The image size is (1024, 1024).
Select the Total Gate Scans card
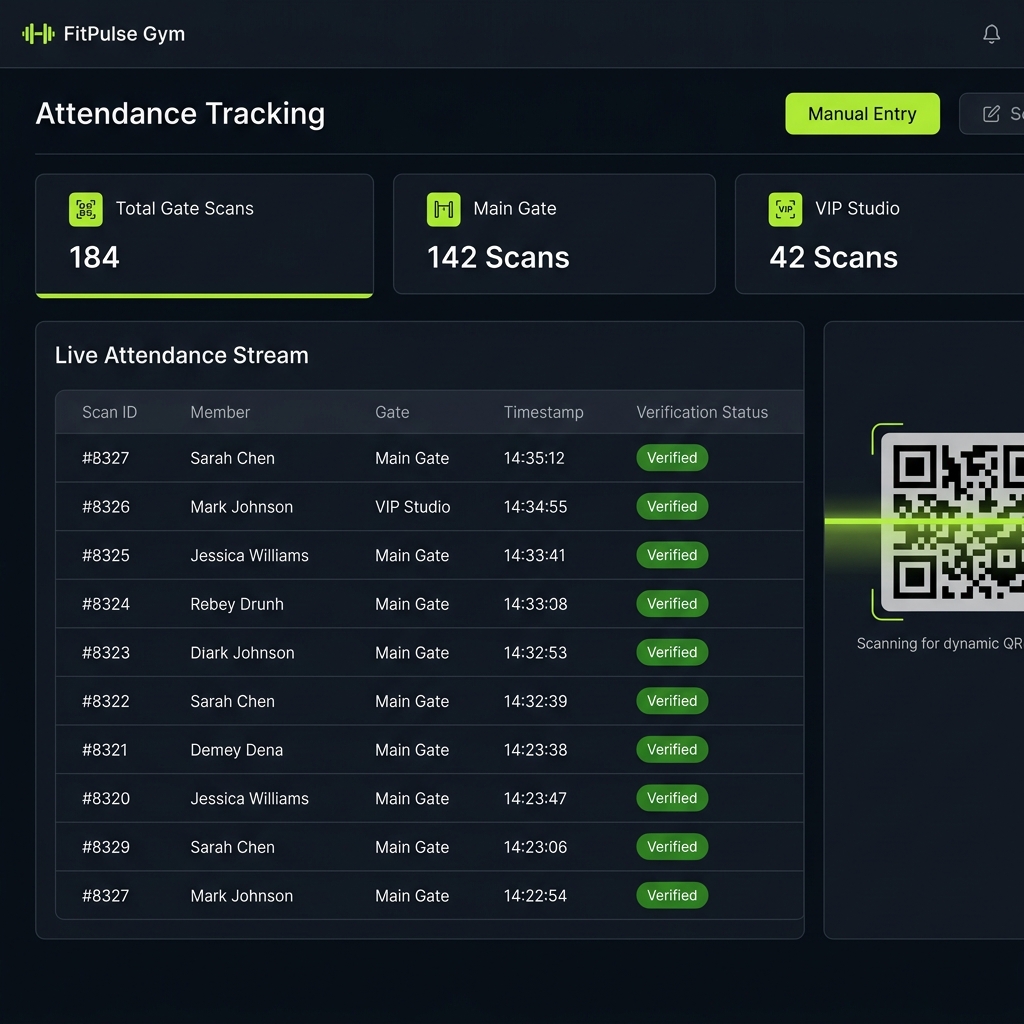coord(204,235)
